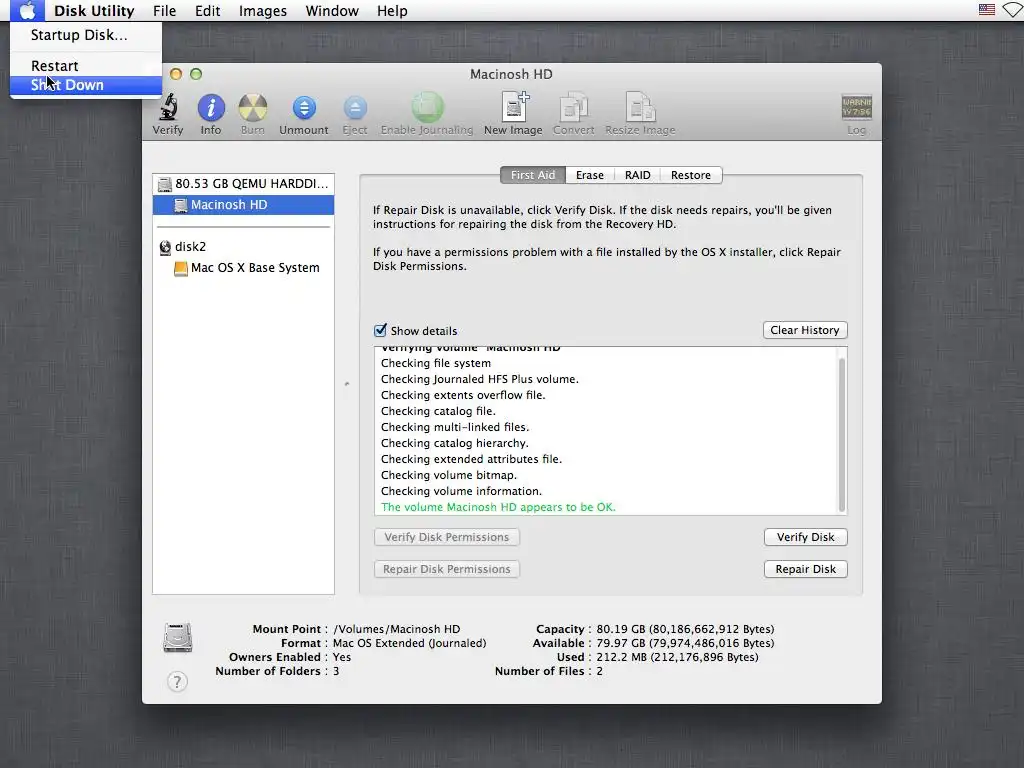Uncheck the Show details checkbox
Image resolution: width=1024 pixels, height=768 pixels.
pos(380,330)
